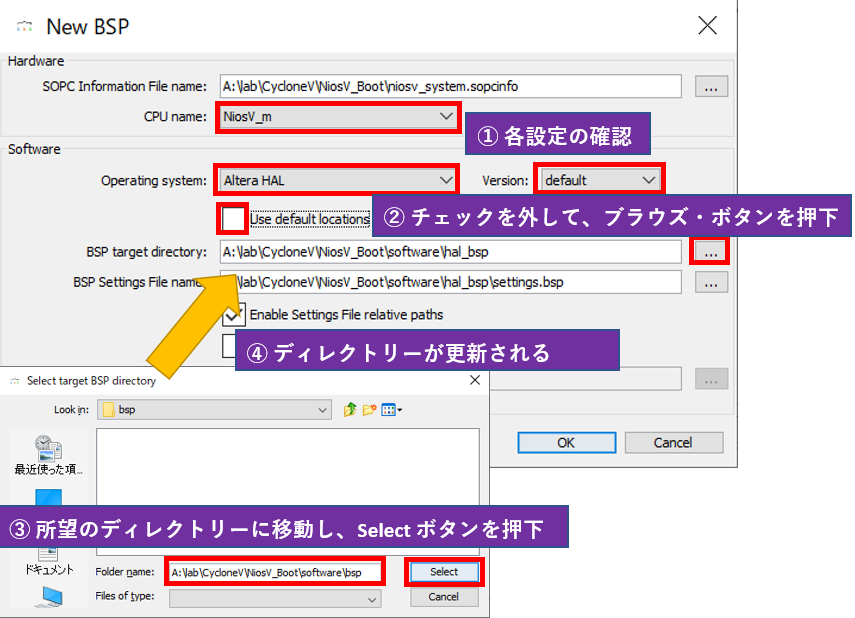The width and height of the screenshot is (855, 618).
Task: Expand the Look in folder dropdown
Action: pyautogui.click(x=224, y=410)
